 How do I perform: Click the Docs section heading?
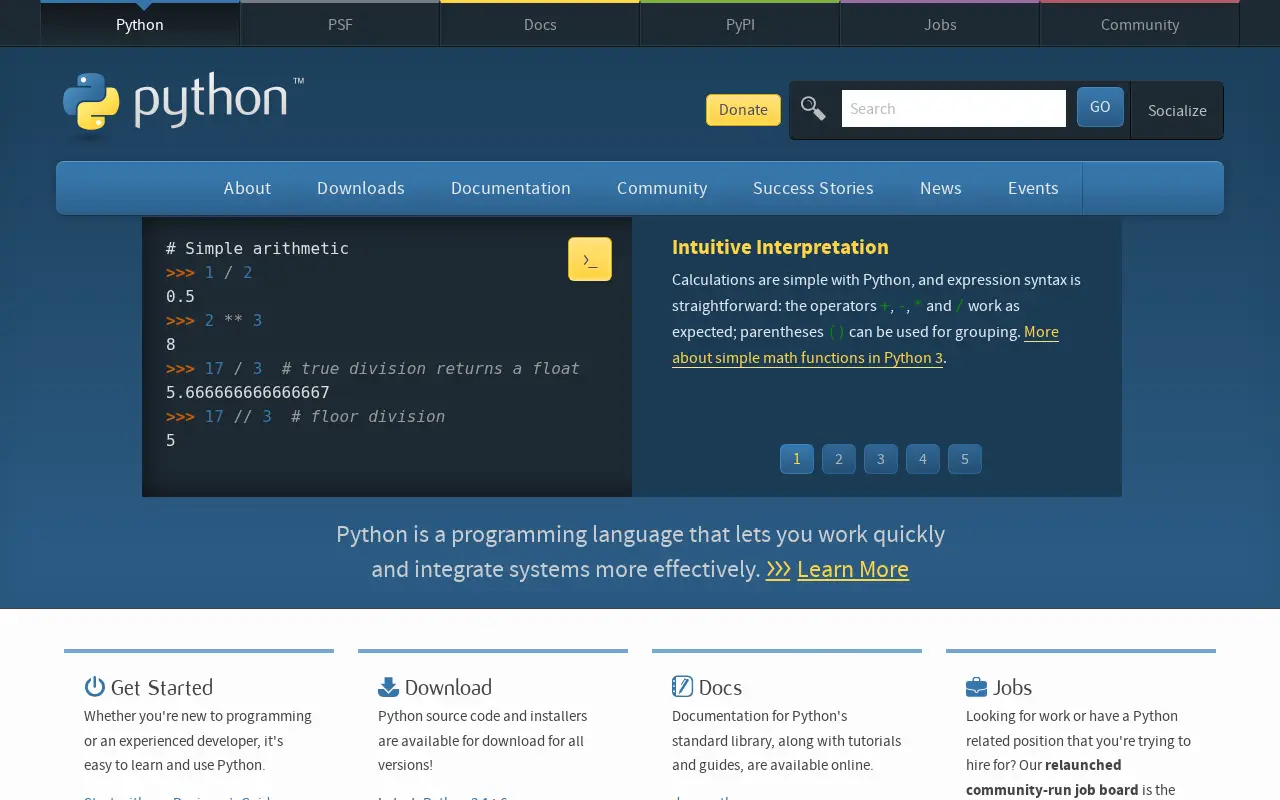720,687
